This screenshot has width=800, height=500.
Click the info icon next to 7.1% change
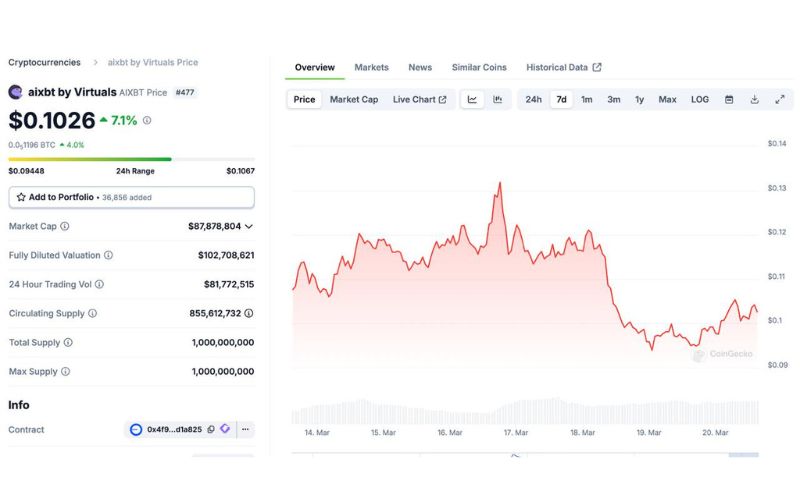pos(147,120)
